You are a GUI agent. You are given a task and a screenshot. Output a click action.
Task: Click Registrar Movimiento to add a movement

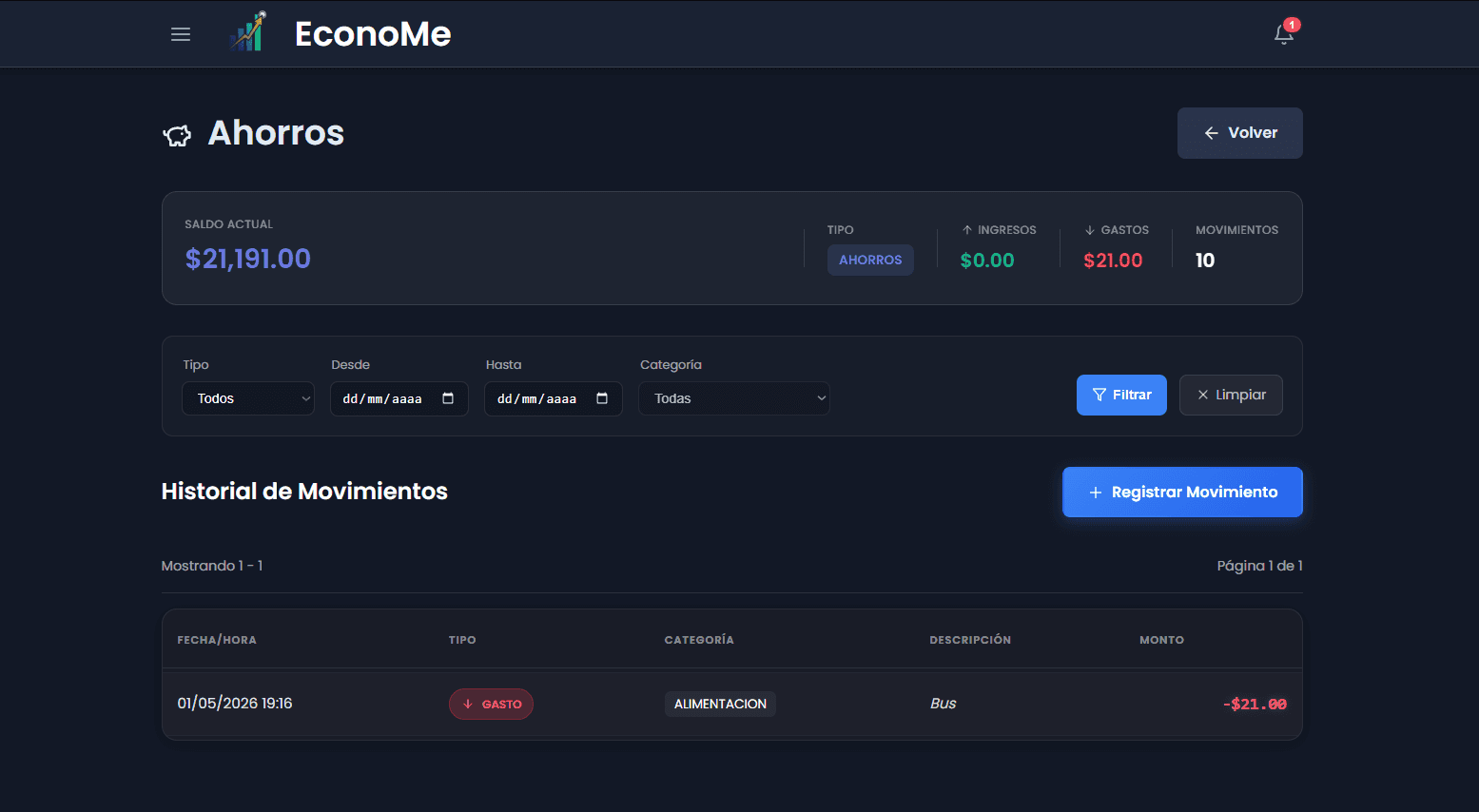tap(1182, 492)
